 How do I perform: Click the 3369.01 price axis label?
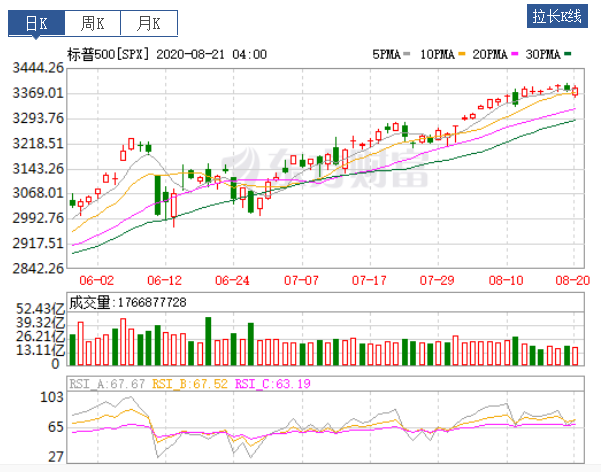[x=38, y=93]
